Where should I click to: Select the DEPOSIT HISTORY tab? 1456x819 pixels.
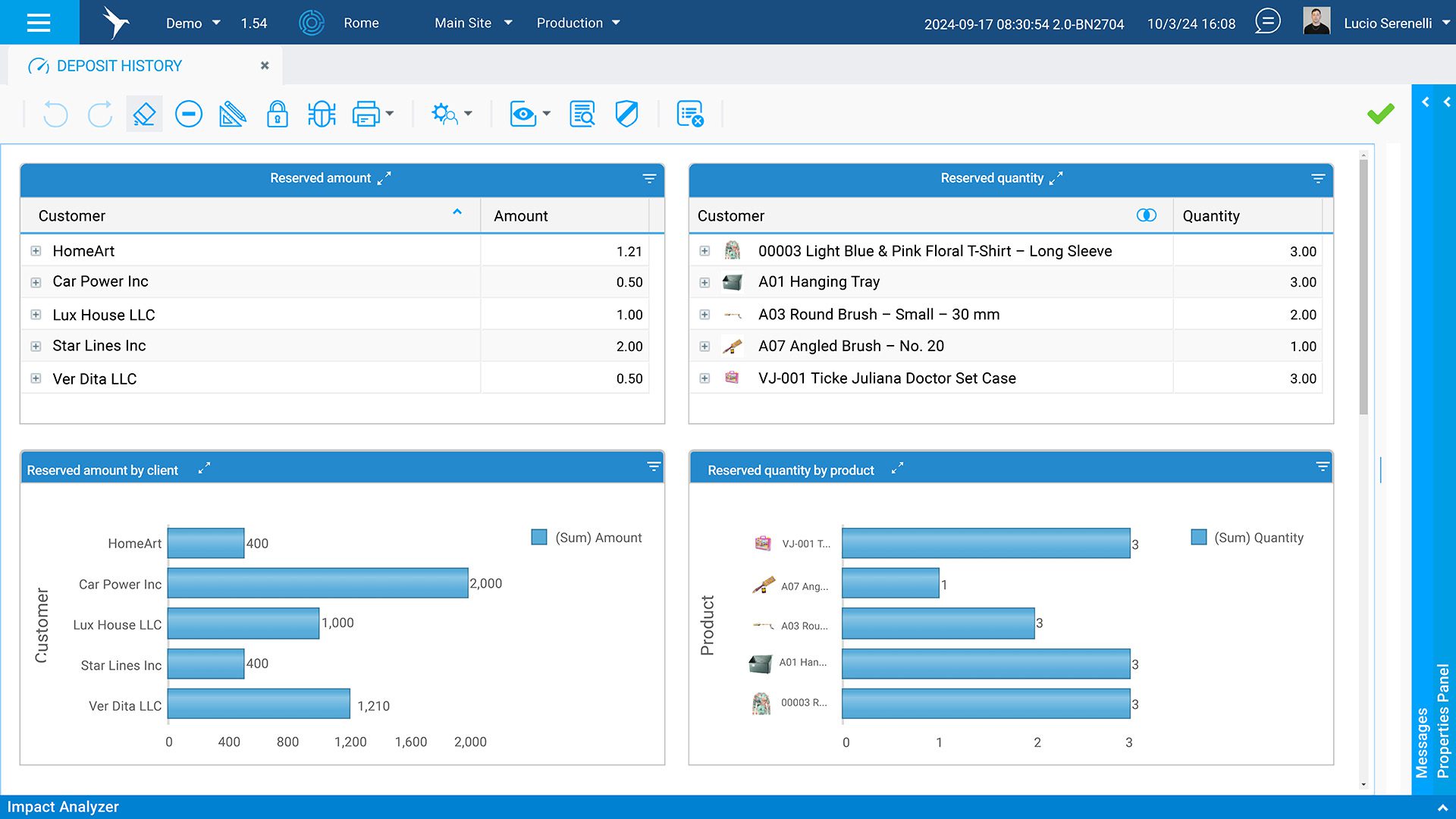click(119, 66)
